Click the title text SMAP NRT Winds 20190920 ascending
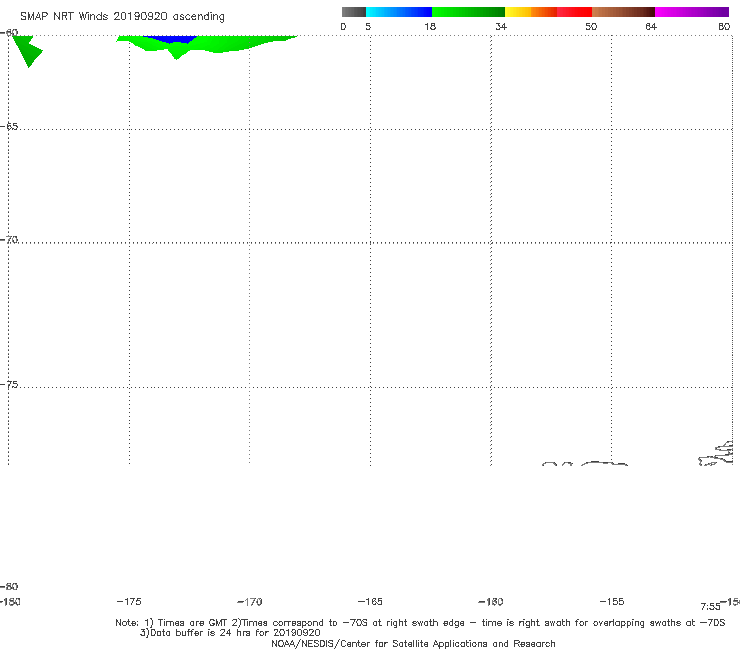740x650 pixels. (122, 17)
